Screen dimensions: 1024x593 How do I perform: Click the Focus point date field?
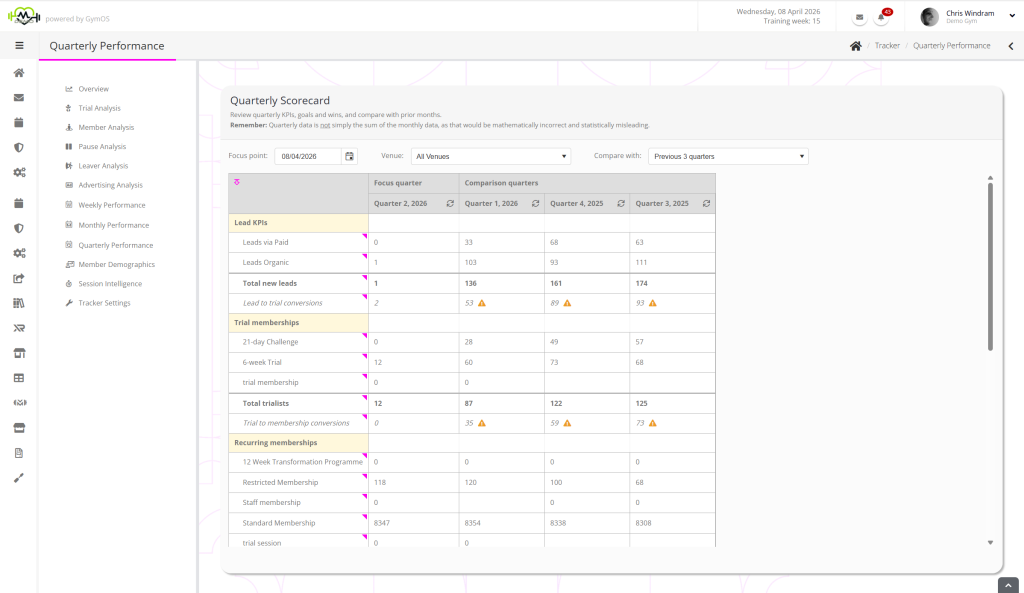(x=308, y=156)
